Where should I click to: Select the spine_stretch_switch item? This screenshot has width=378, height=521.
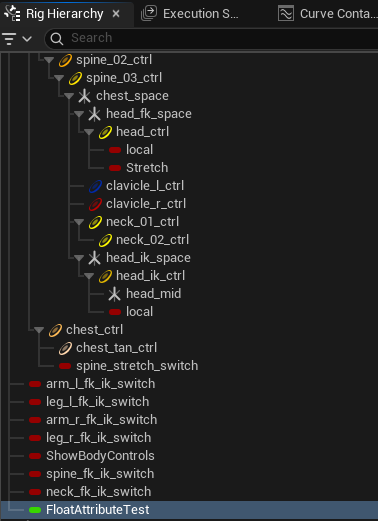[137, 366]
